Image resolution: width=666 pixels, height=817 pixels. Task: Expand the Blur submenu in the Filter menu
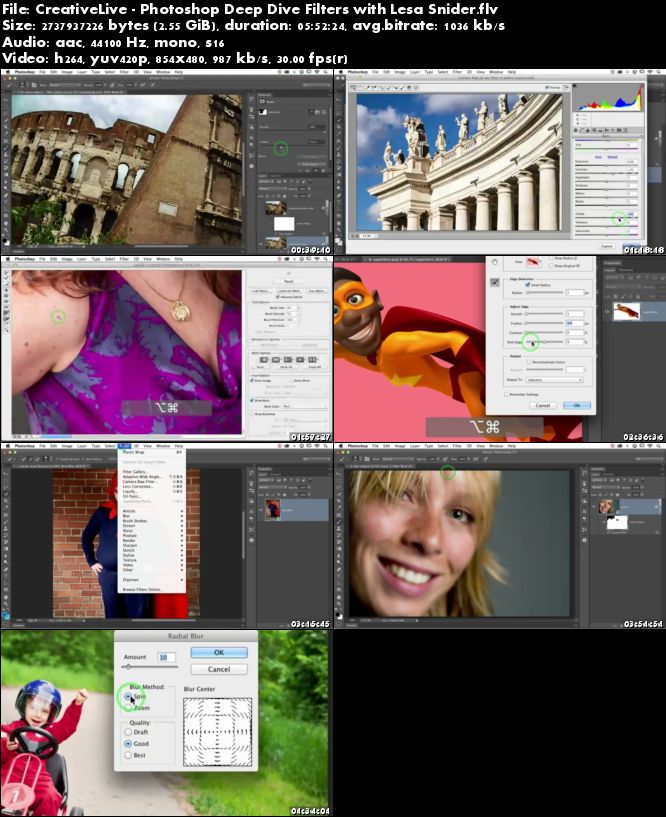152,516
